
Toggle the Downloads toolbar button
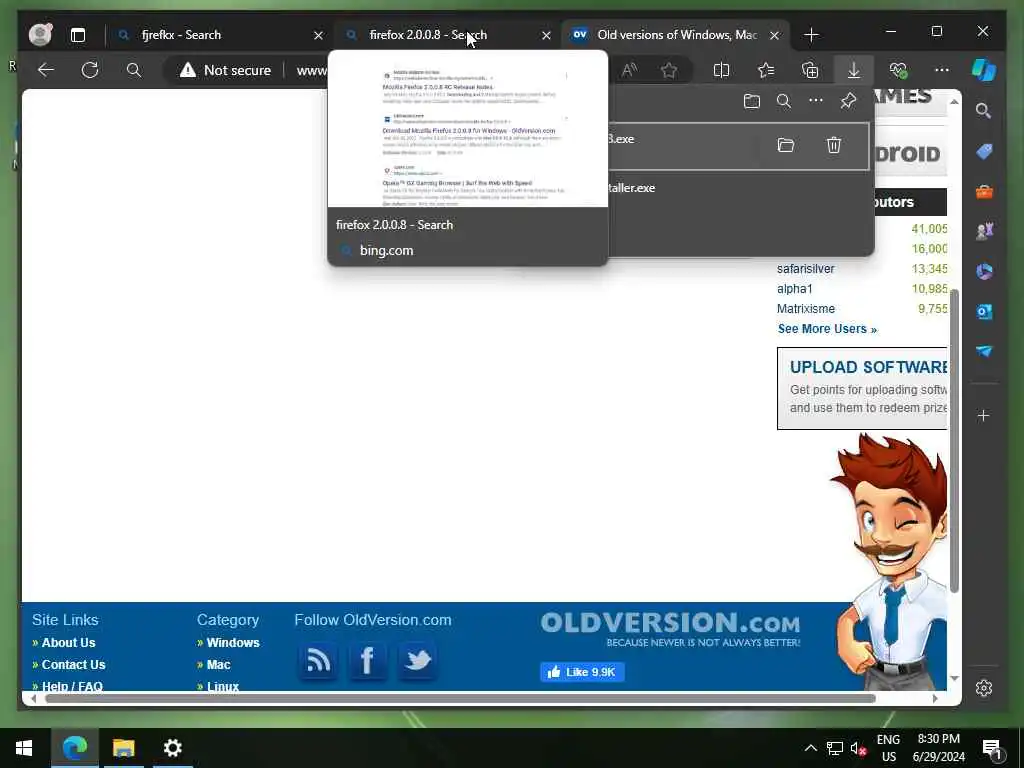[x=854, y=70]
